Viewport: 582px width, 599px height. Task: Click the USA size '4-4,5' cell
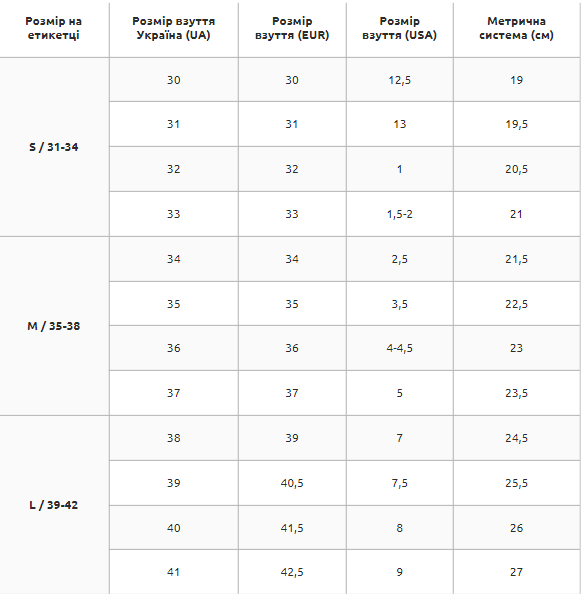coord(399,348)
